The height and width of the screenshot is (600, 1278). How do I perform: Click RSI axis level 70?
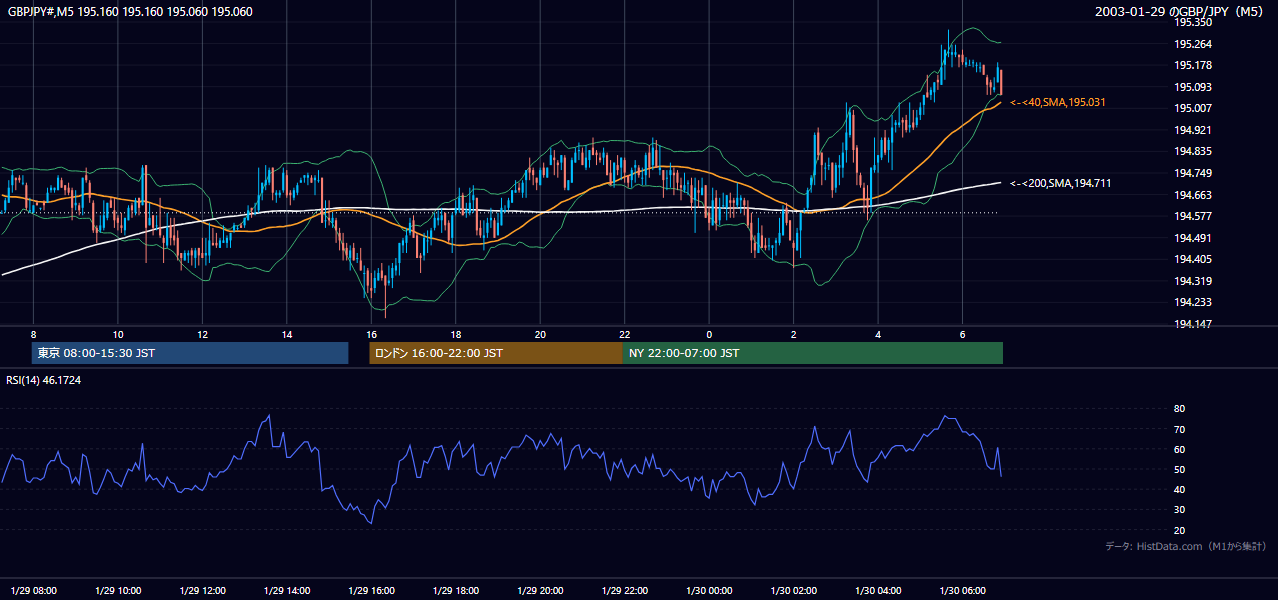[1180, 429]
